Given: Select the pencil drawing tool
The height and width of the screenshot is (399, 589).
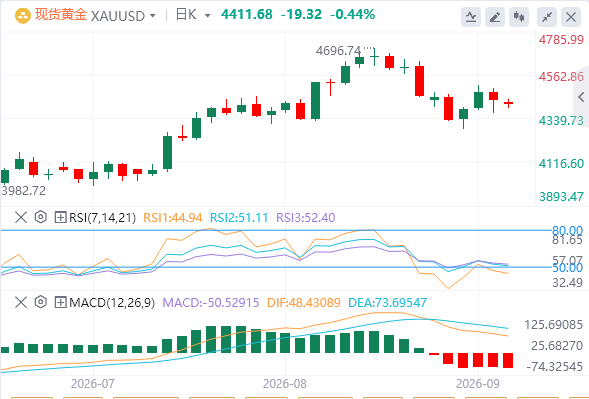Looking at the screenshot, I should pos(495,17).
